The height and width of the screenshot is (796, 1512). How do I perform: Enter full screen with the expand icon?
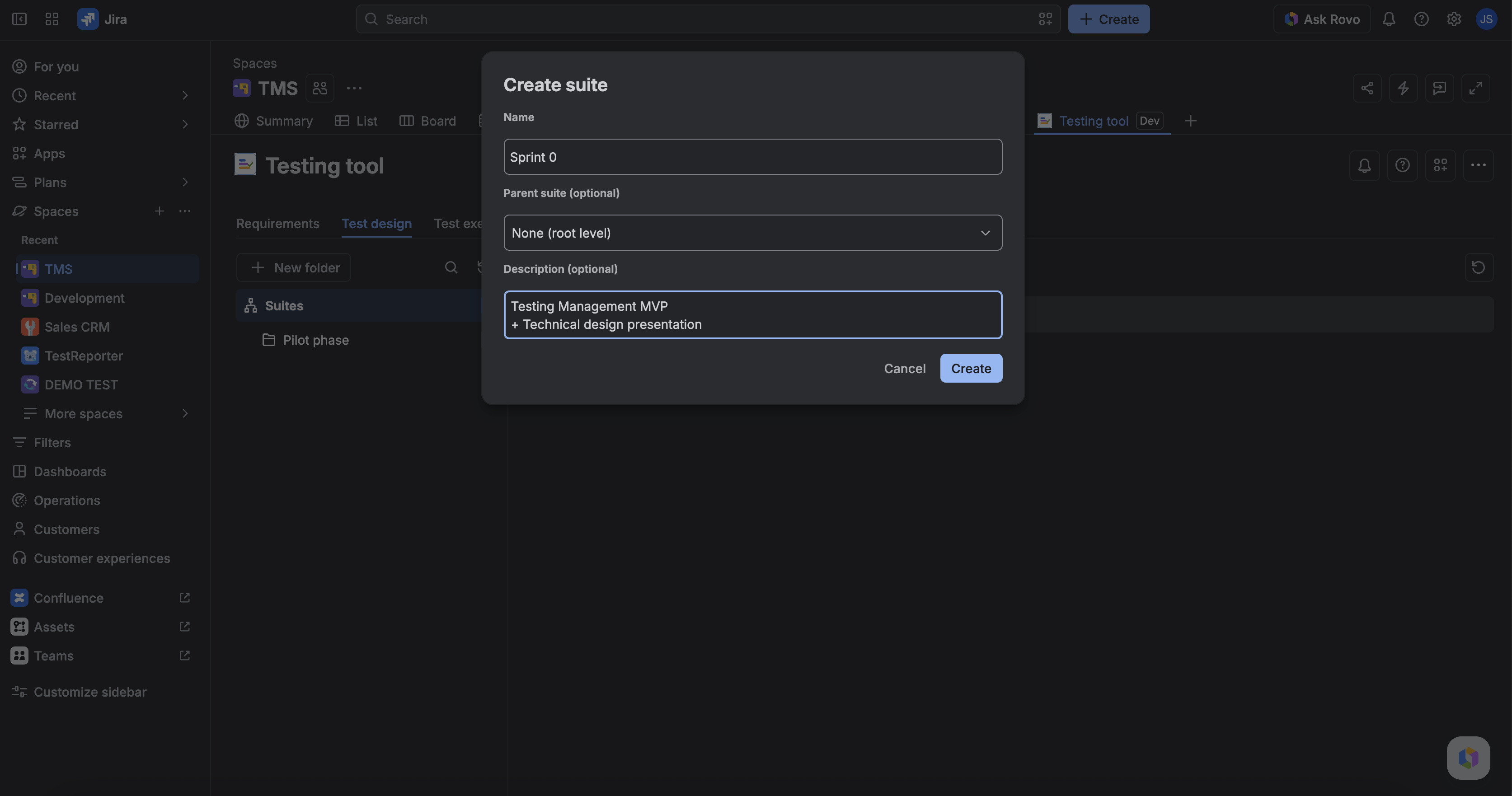coord(1475,88)
